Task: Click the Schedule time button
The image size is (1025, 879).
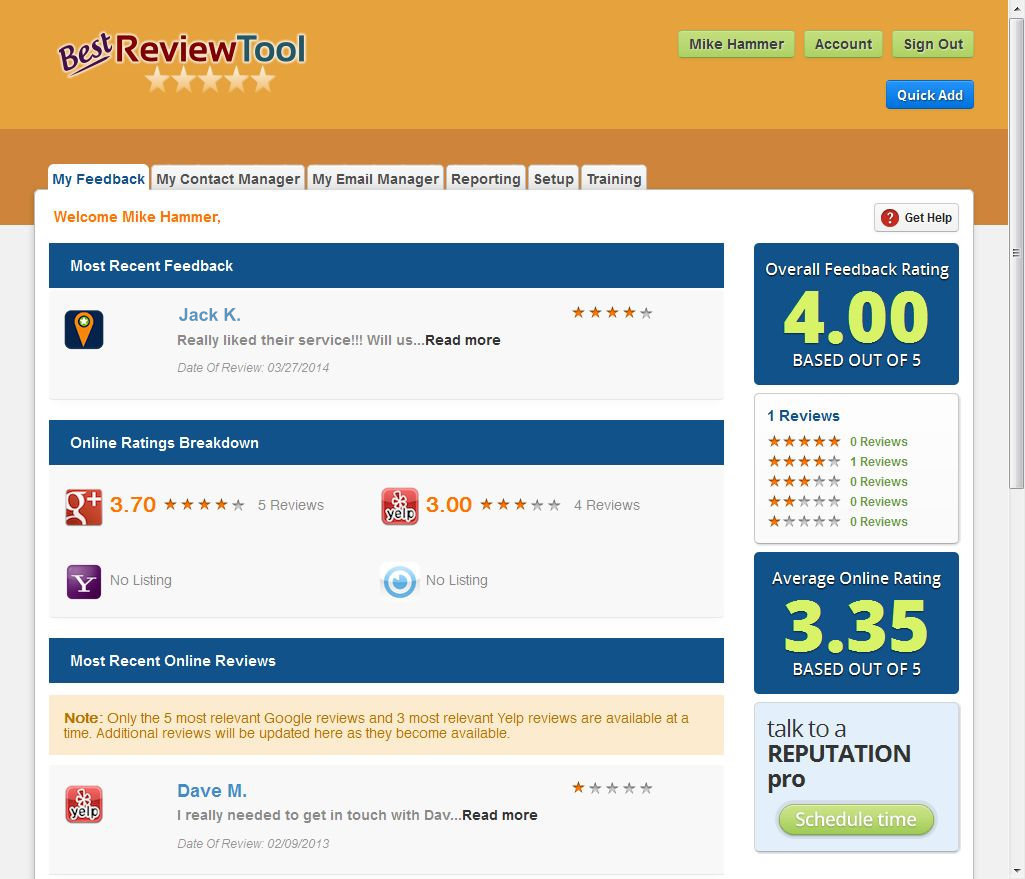Action: pyautogui.click(x=855, y=820)
